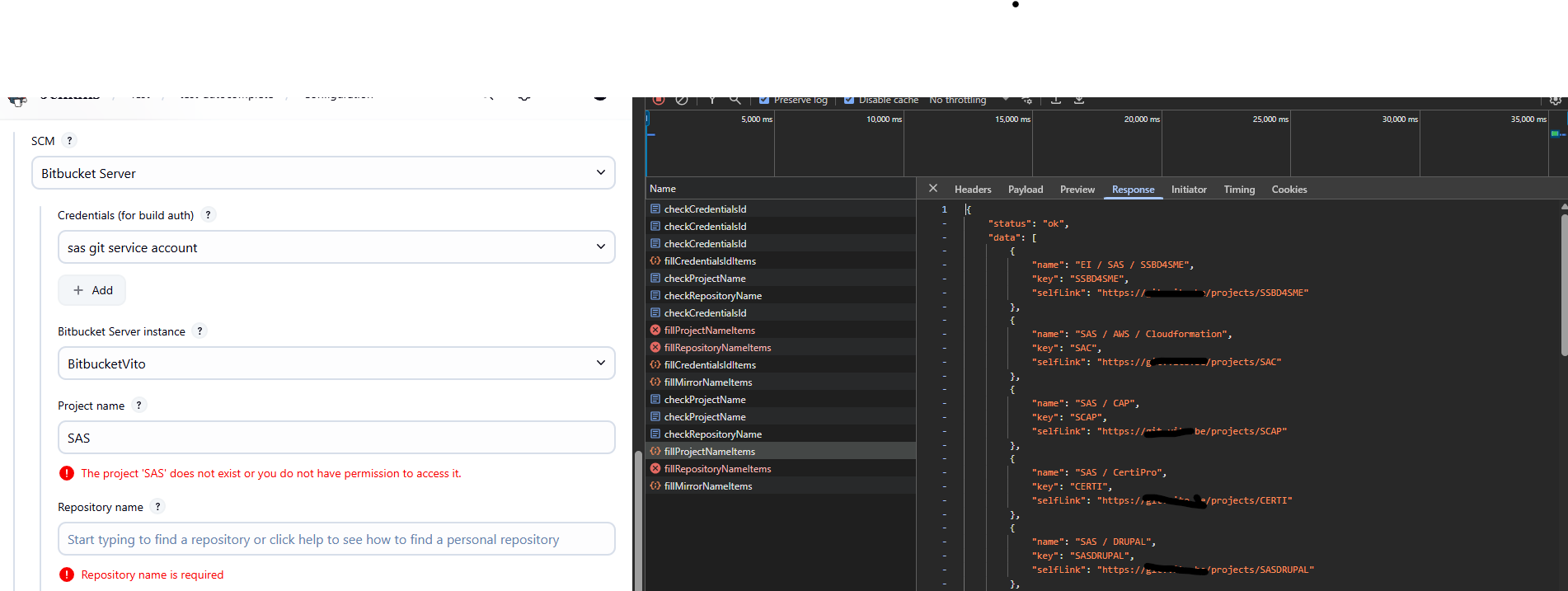
Task: Click the "SAS / CAP" name line
Action: click(x=1086, y=403)
